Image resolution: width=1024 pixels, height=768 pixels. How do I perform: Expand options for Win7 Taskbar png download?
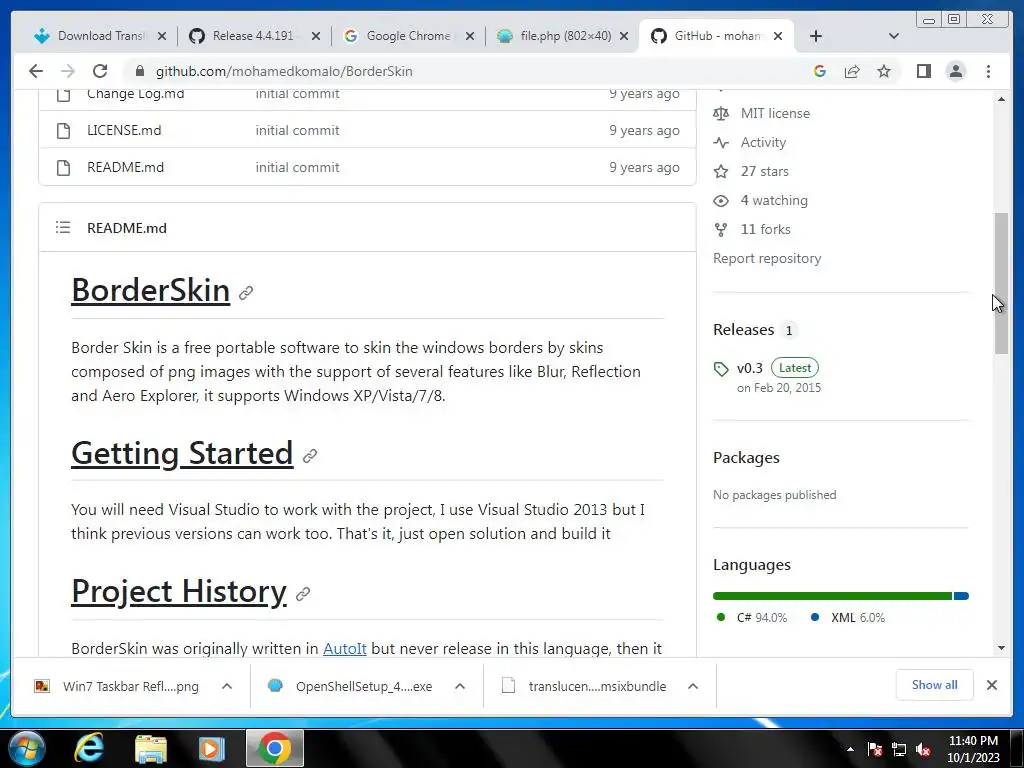[227, 686]
